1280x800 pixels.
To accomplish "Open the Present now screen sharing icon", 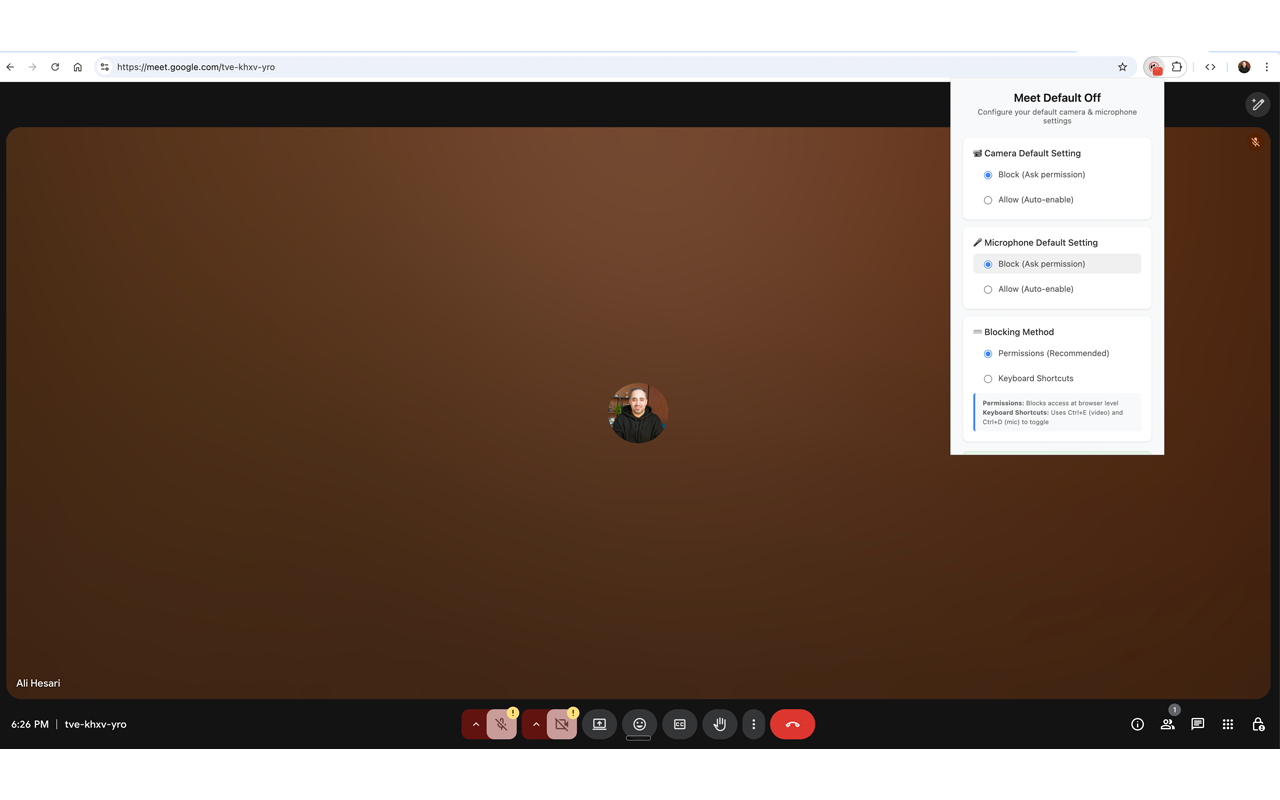I will (x=599, y=724).
